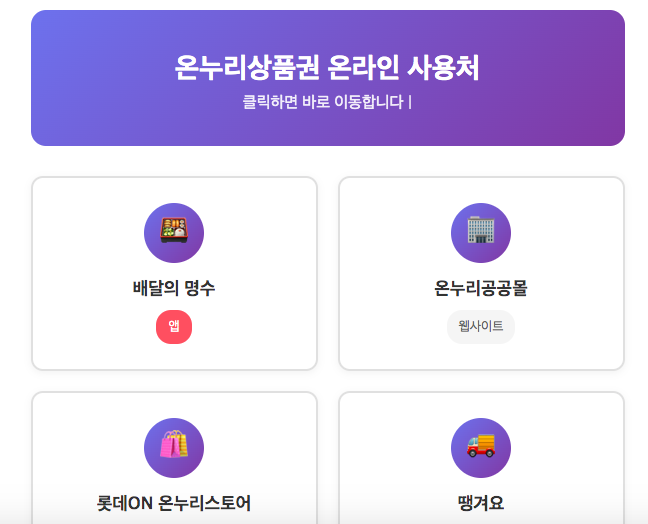Click the blank page margin beside the header banner
This screenshot has width=648, height=524.
click(x=14, y=78)
